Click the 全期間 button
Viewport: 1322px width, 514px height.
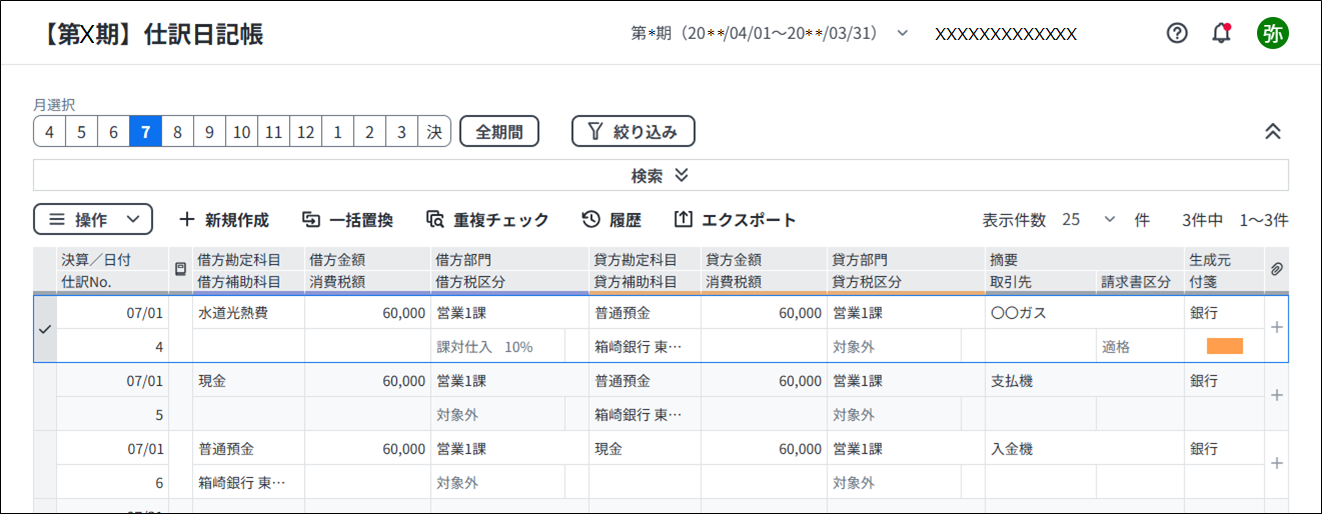499,131
